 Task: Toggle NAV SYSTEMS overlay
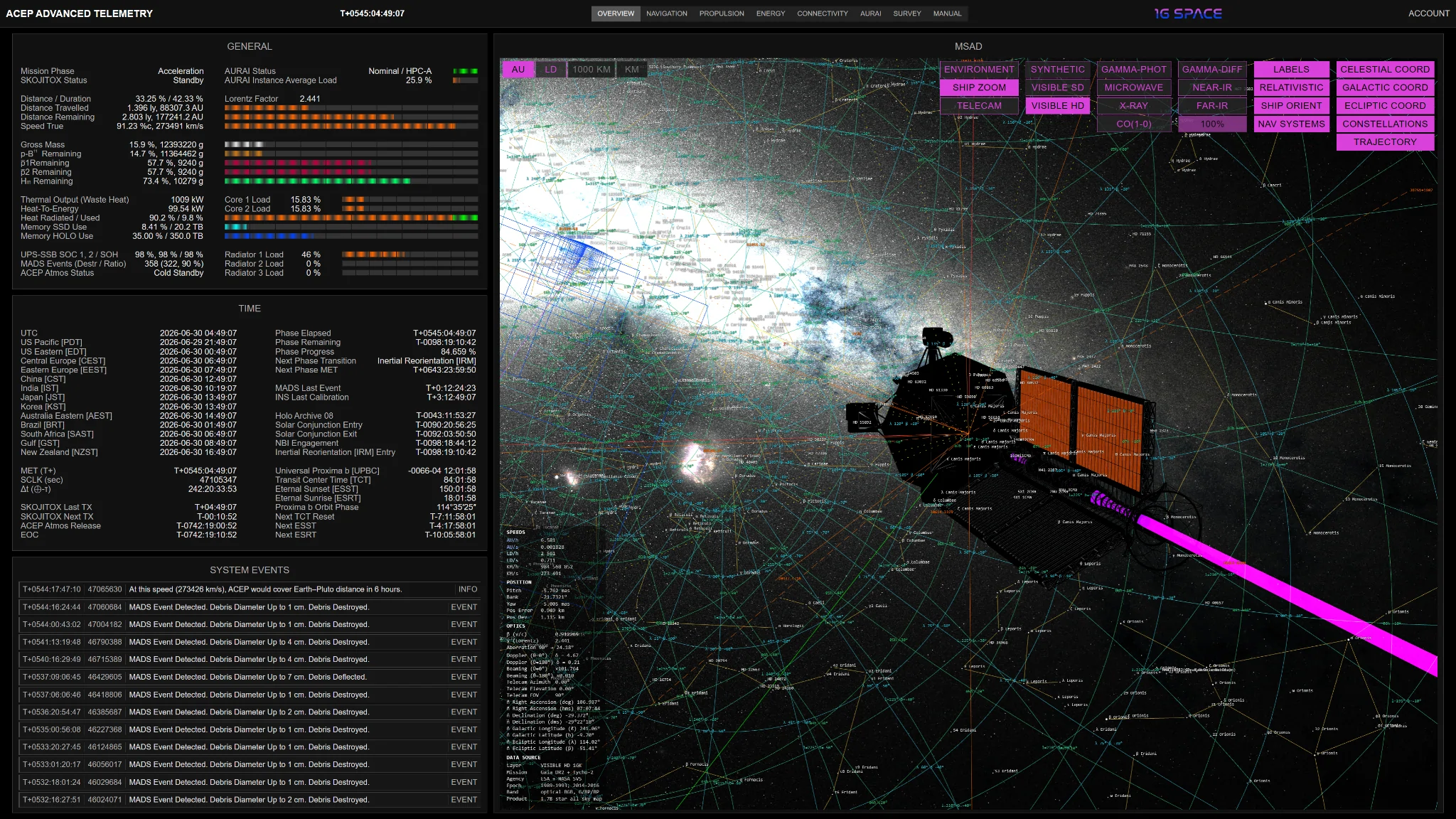[x=1291, y=124]
